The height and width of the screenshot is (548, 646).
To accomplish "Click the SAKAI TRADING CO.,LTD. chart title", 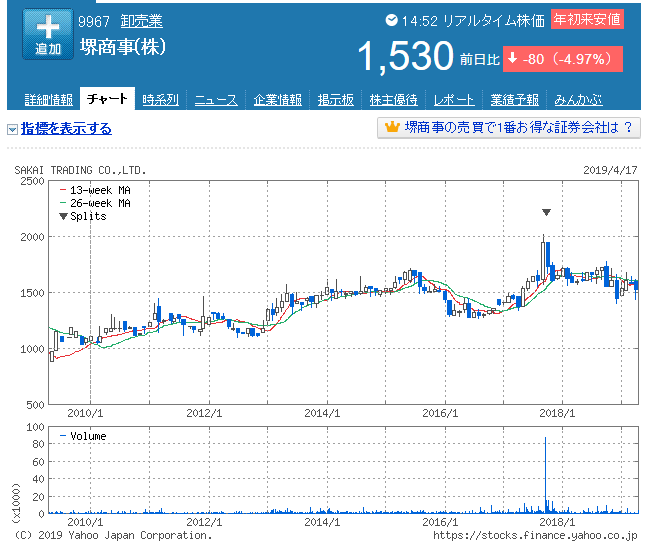I will tap(80, 170).
